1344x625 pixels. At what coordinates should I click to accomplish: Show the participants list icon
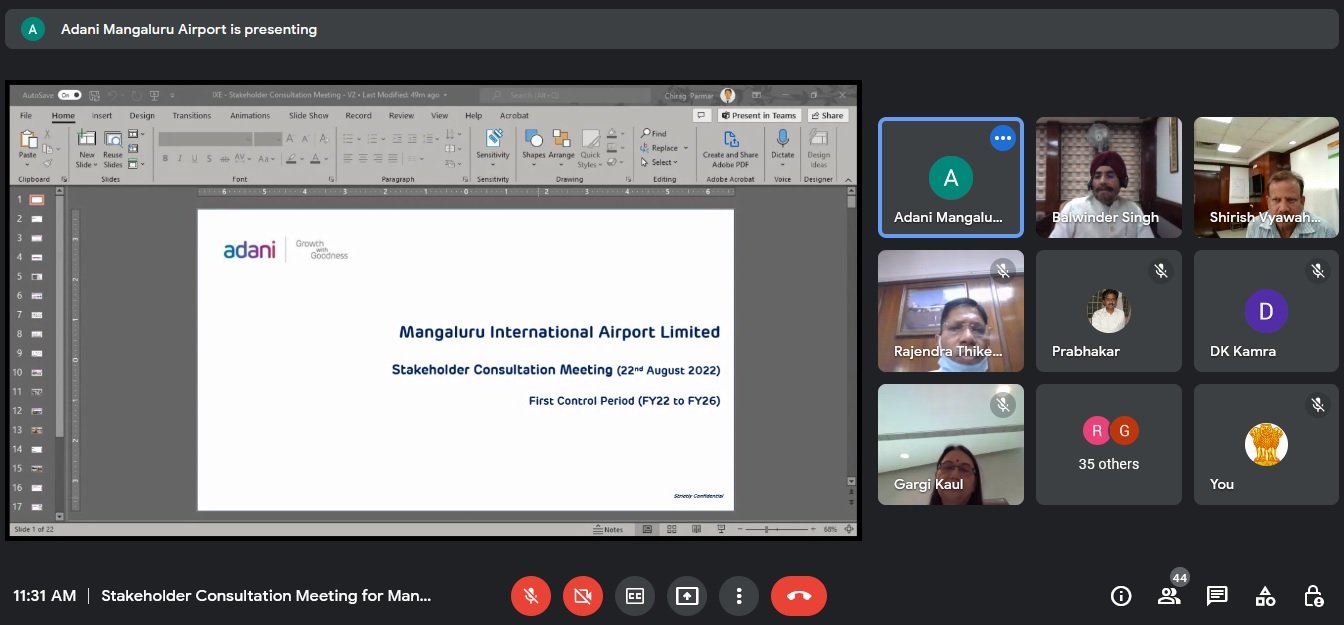[1169, 596]
